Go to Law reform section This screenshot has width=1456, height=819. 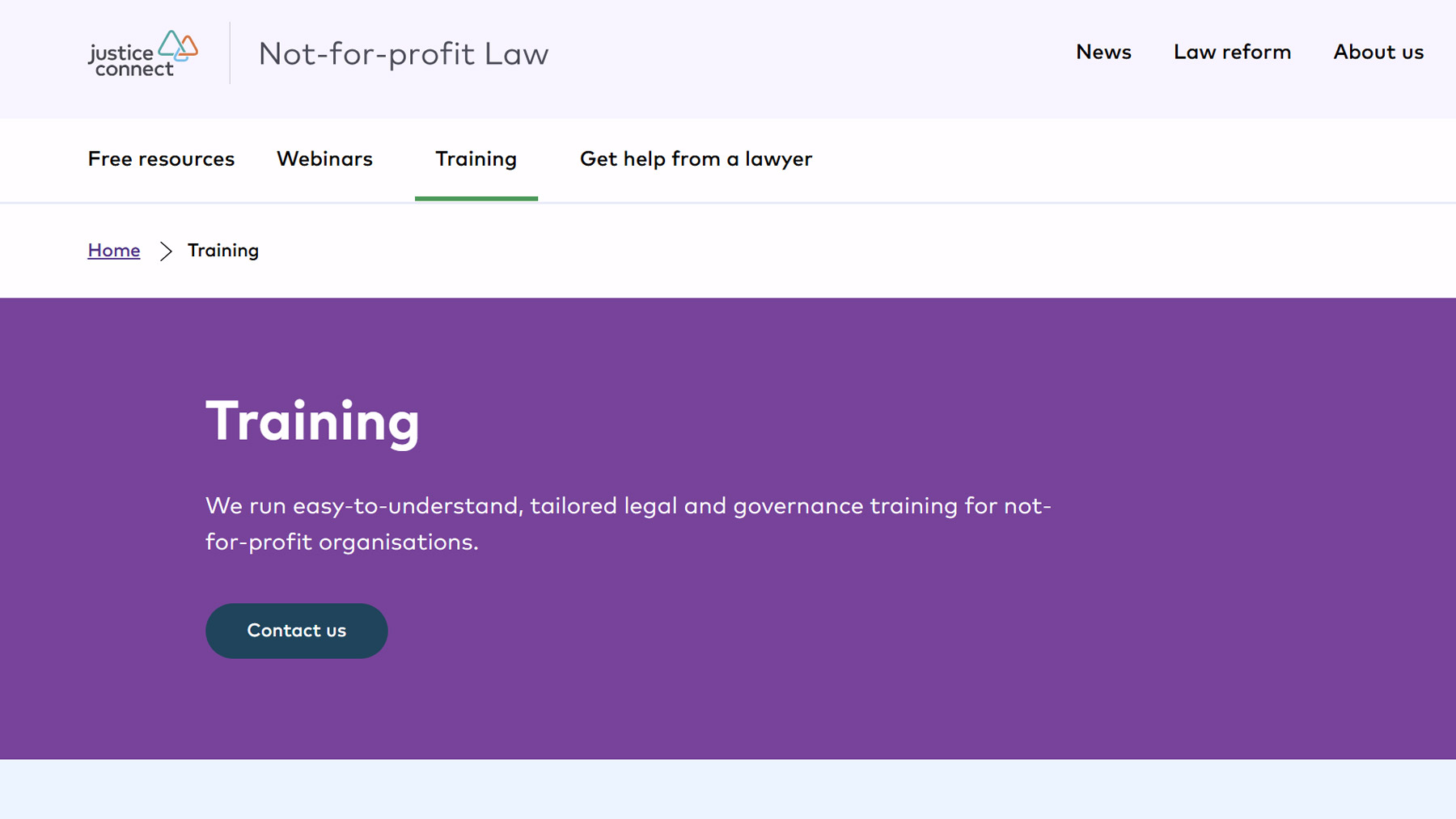pos(1232,52)
